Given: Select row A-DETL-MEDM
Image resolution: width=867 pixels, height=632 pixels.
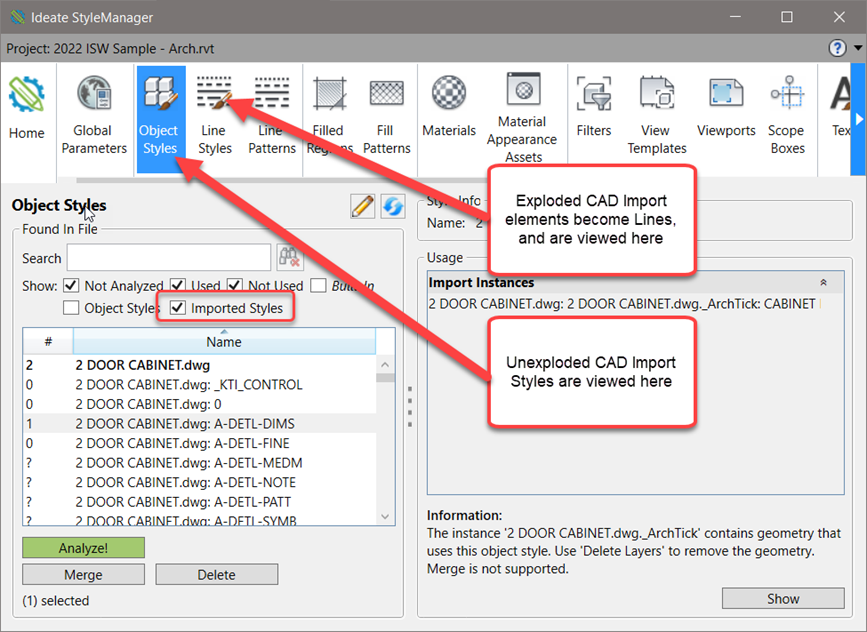Looking at the screenshot, I should [x=200, y=463].
